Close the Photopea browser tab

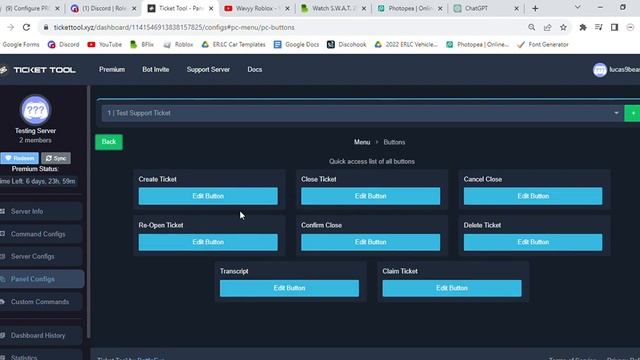click(440, 8)
